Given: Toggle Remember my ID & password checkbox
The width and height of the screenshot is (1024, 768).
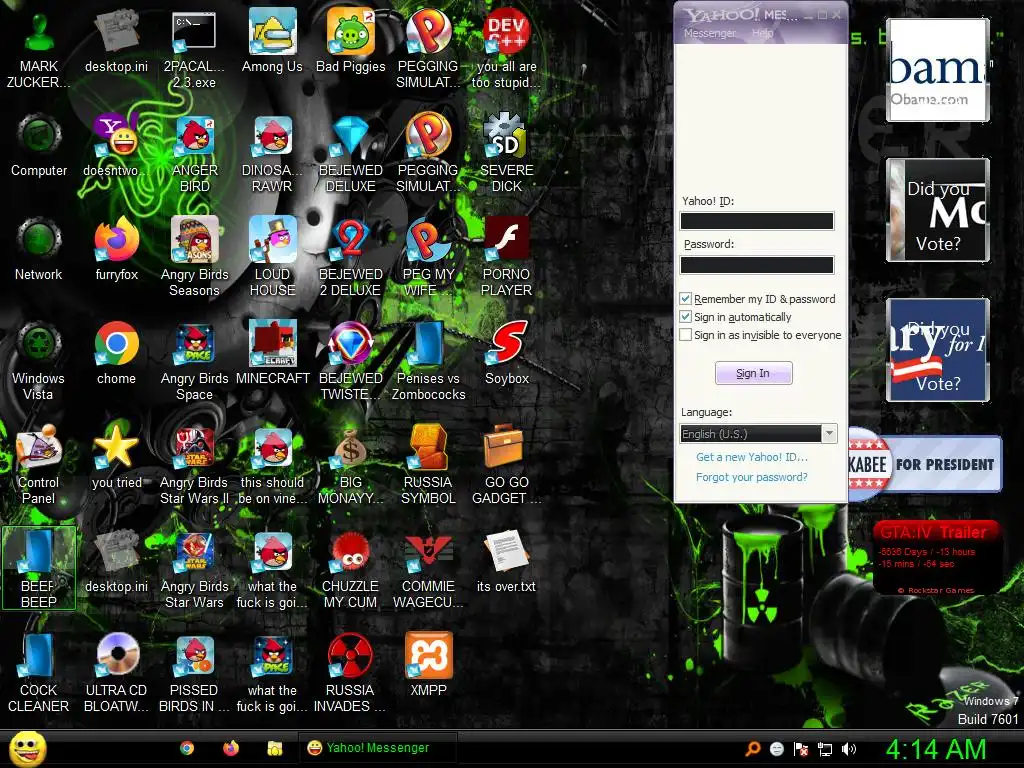Looking at the screenshot, I should pos(685,298).
